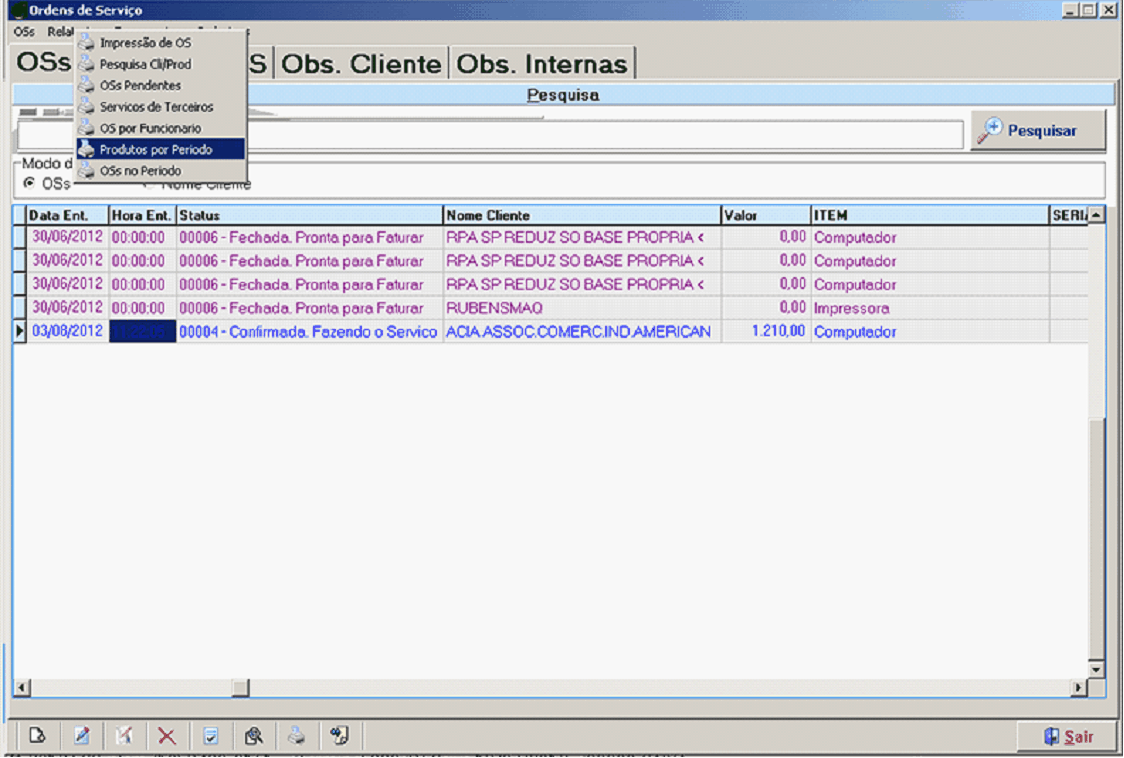Click the checklist icon in bottom toolbar
This screenshot has height=758, width=1124.
tap(211, 736)
